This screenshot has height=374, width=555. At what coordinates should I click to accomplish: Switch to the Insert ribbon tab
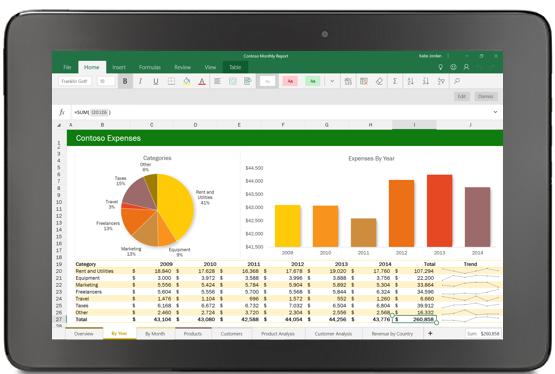coord(119,67)
